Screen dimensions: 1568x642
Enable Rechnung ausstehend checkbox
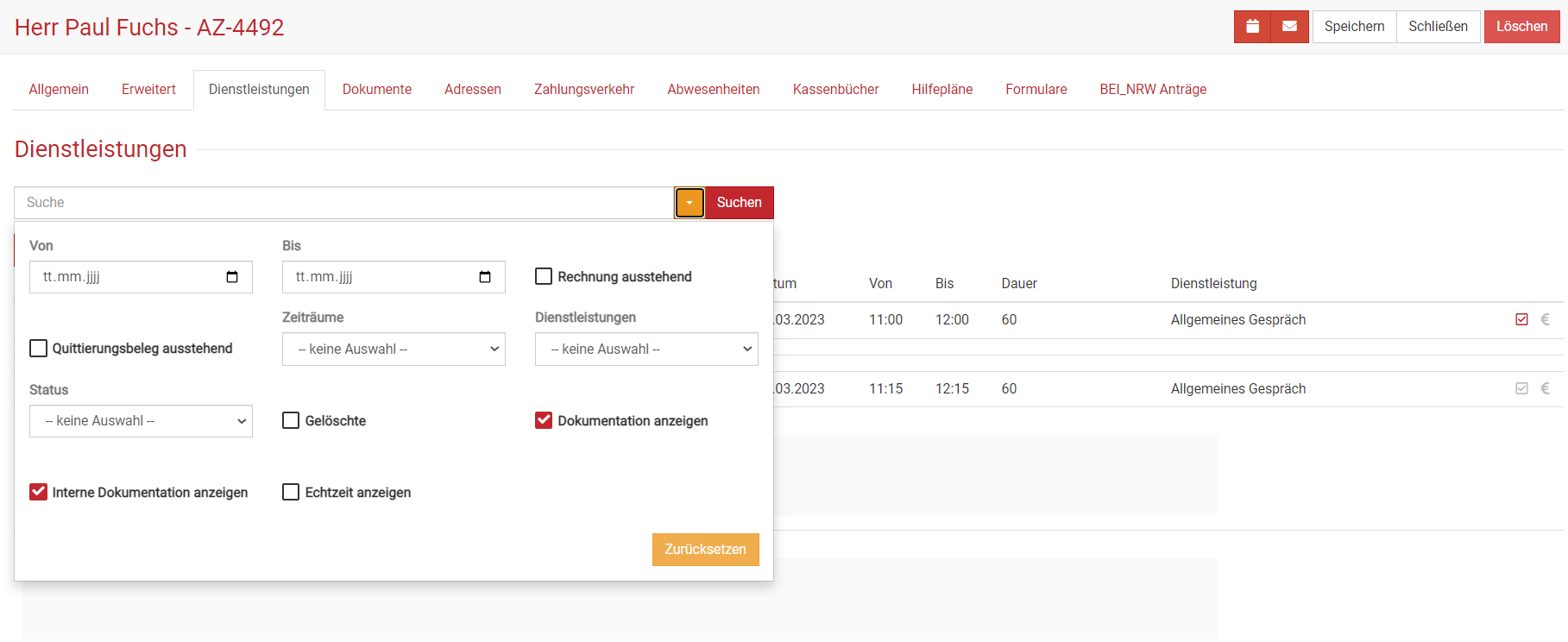(544, 276)
